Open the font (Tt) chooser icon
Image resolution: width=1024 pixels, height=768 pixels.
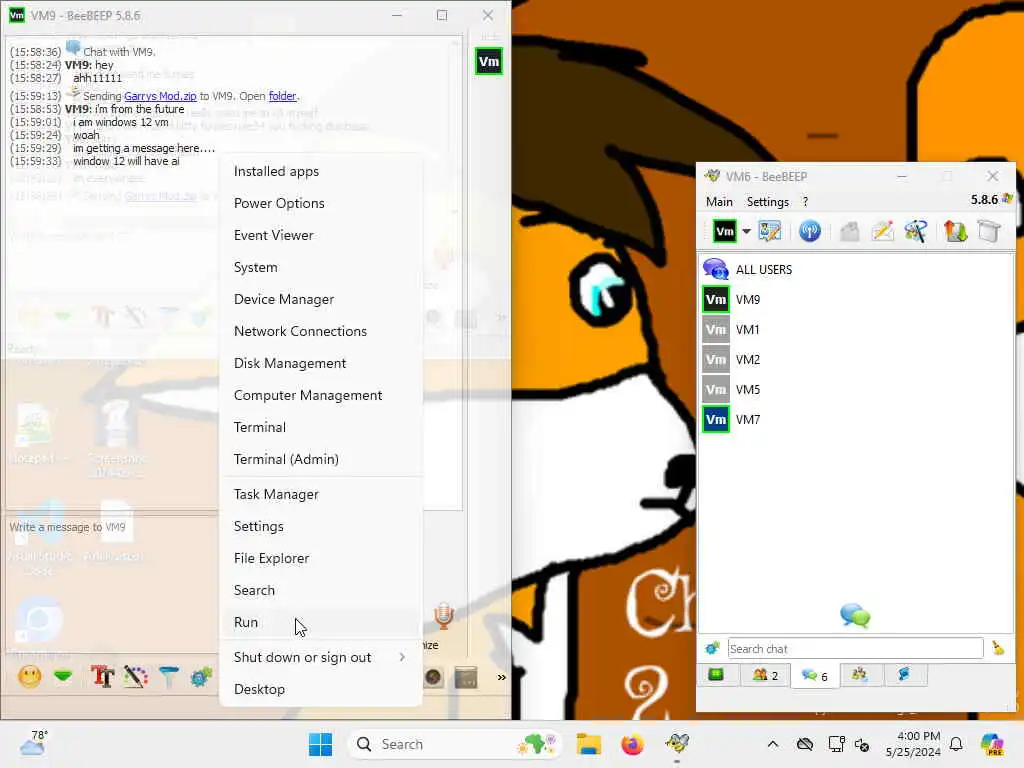(103, 677)
